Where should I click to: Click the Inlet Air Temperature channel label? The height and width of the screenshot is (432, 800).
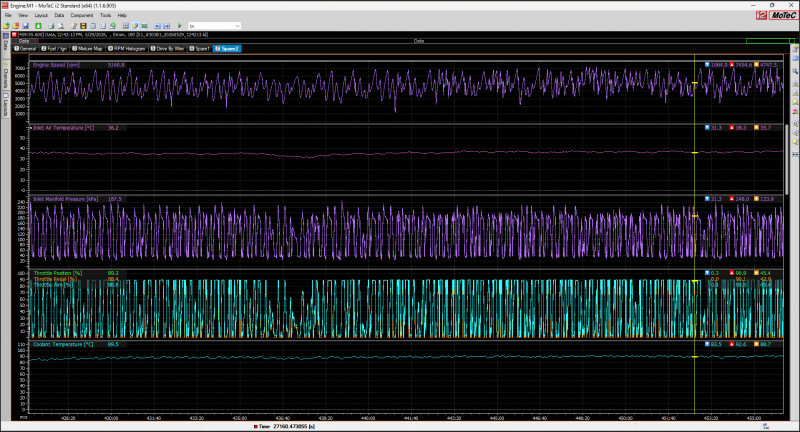63,128
